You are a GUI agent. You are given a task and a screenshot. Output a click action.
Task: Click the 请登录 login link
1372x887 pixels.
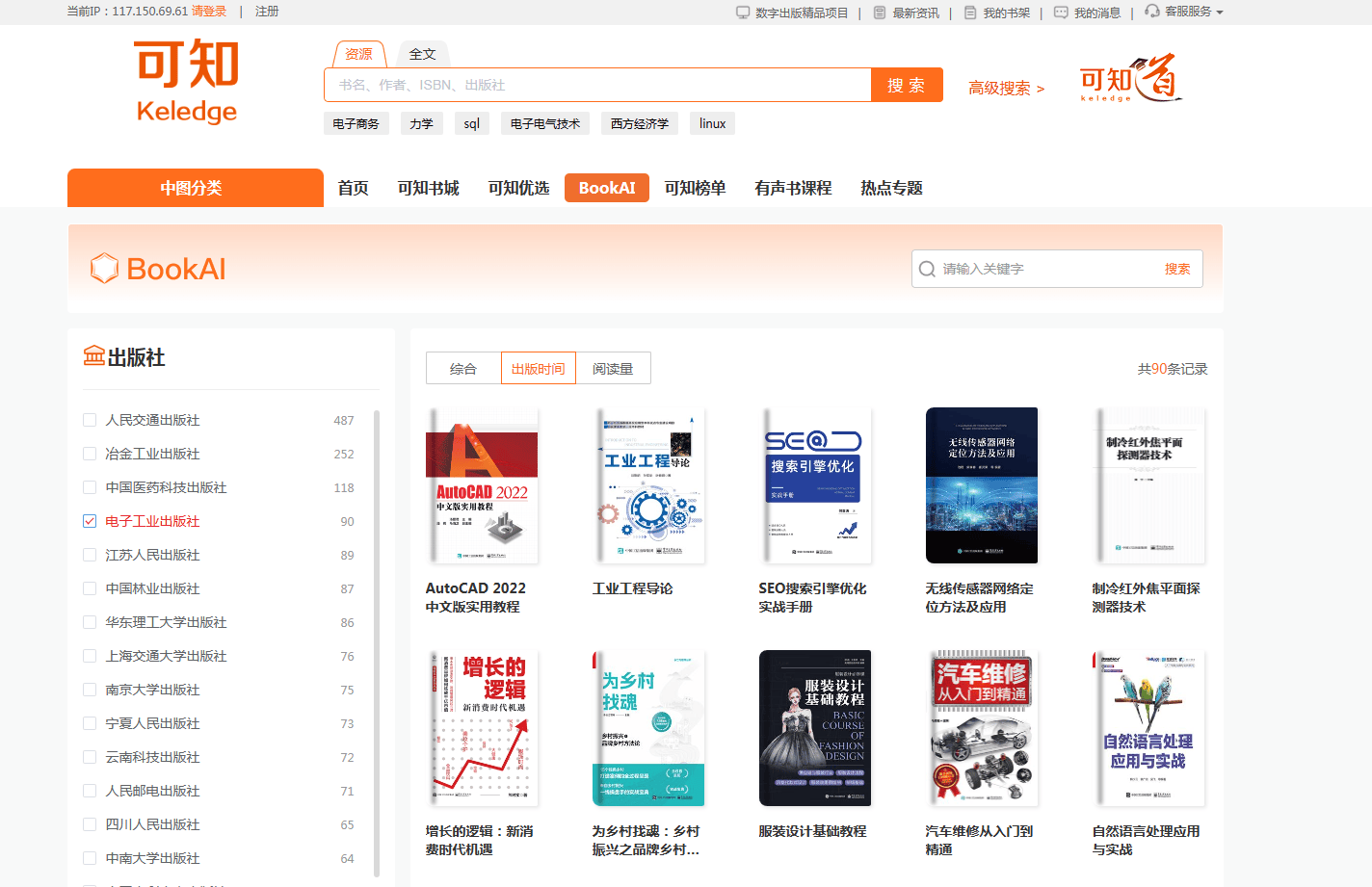click(209, 12)
